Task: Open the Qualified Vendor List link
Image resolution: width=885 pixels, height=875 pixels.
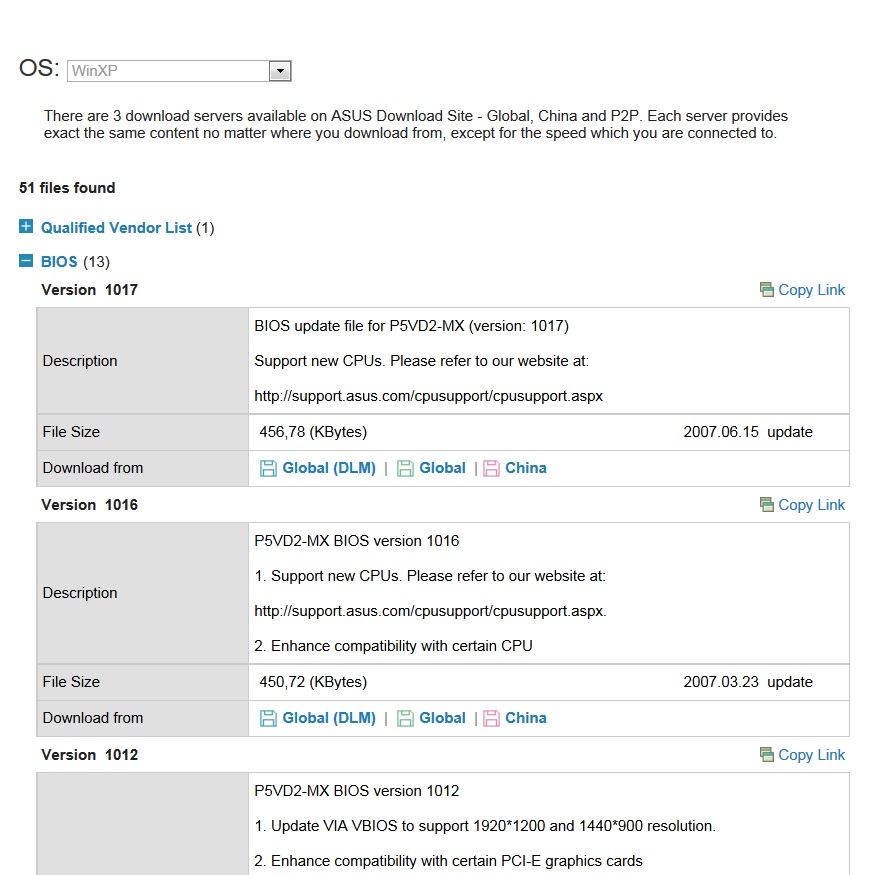Action: [116, 228]
